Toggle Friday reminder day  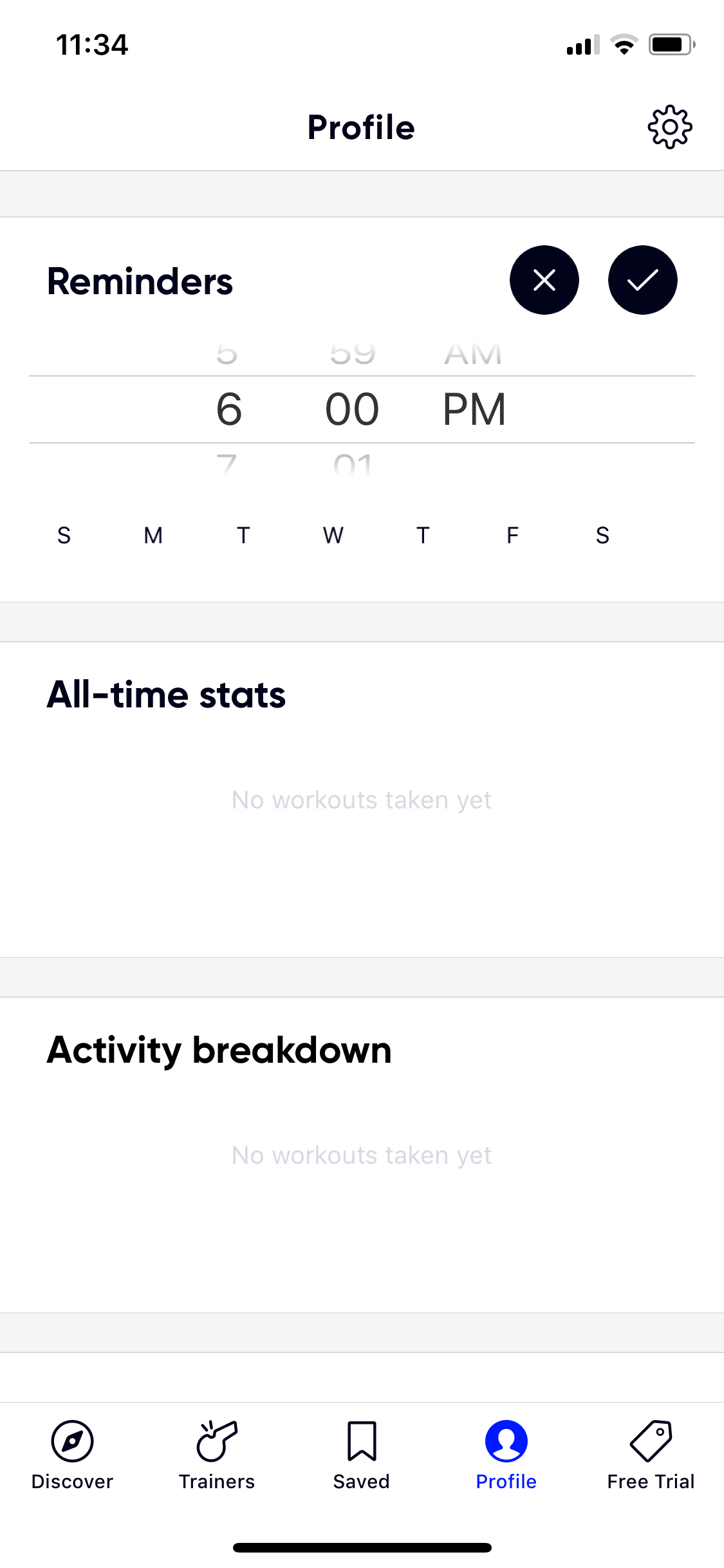click(512, 536)
